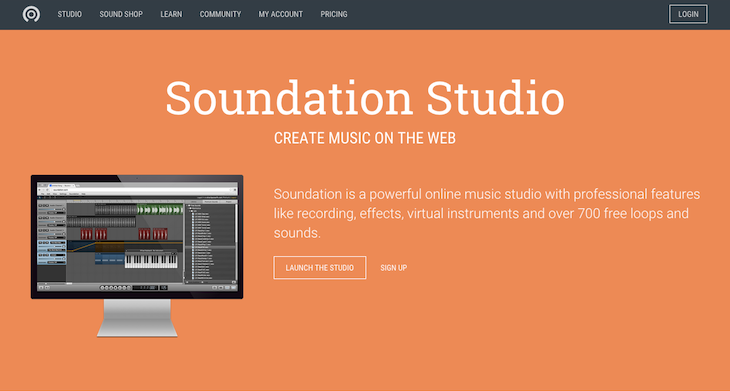This screenshot has width=730, height=391.
Task: Click the Login button
Action: pyautogui.click(x=688, y=14)
